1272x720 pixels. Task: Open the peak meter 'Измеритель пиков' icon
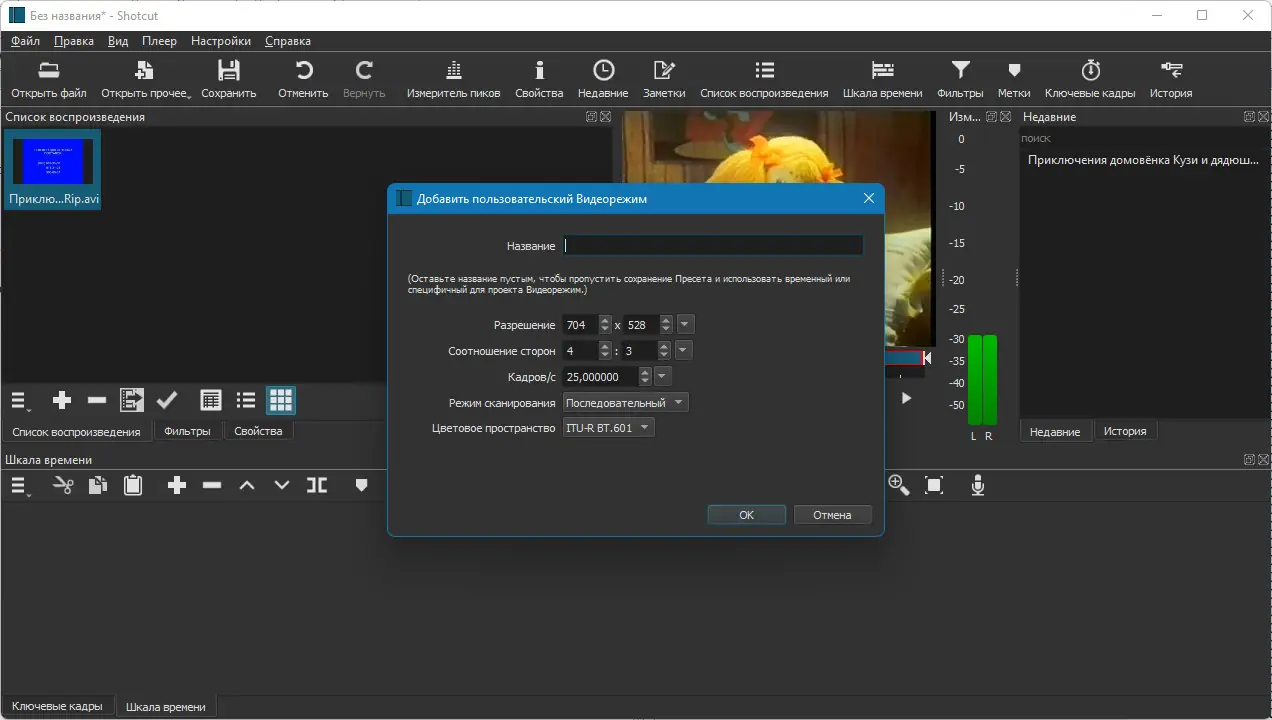453,70
